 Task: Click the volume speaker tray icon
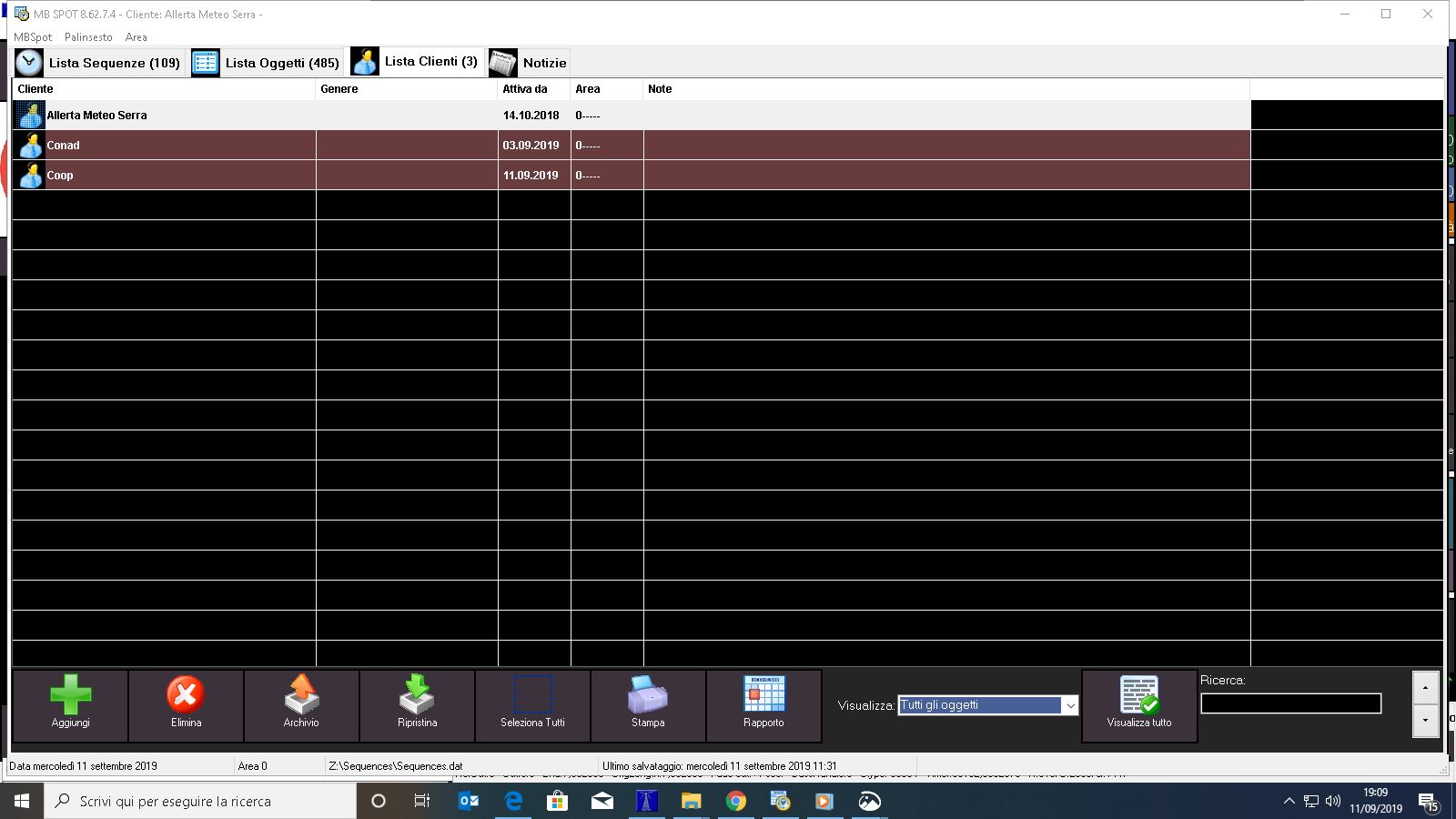tap(1333, 801)
